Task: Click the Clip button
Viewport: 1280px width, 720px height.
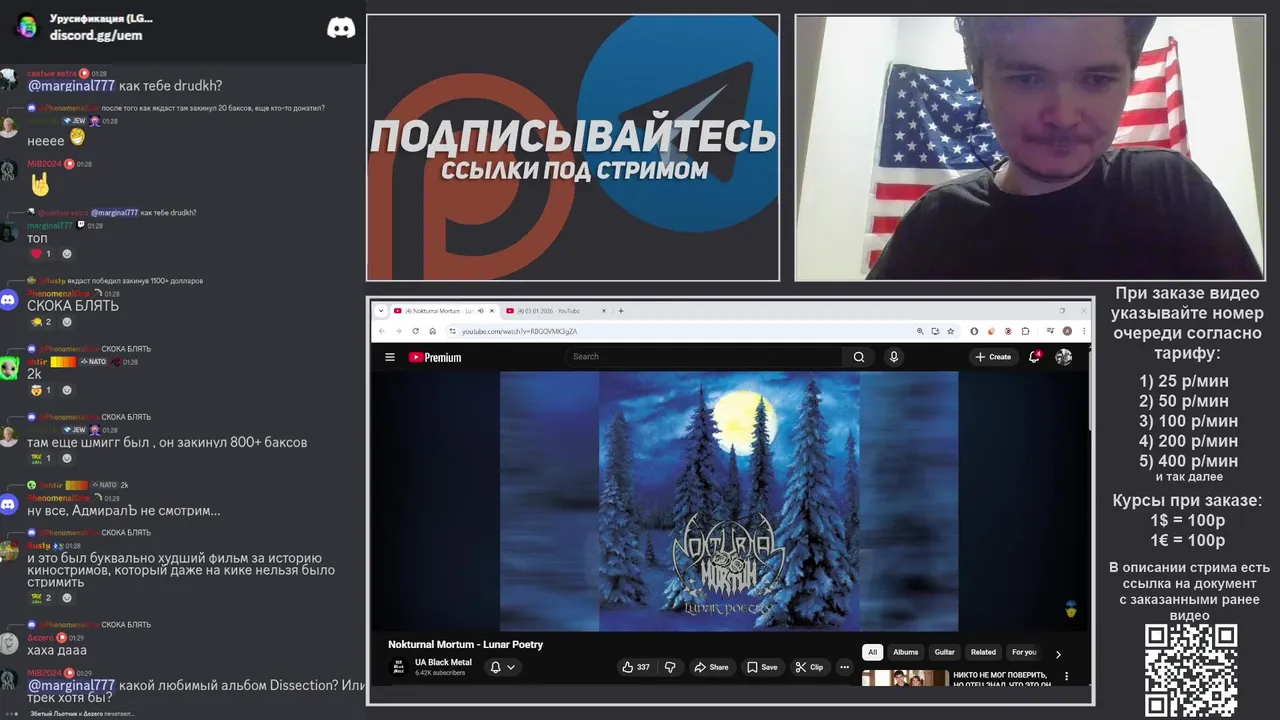Action: tap(809, 667)
